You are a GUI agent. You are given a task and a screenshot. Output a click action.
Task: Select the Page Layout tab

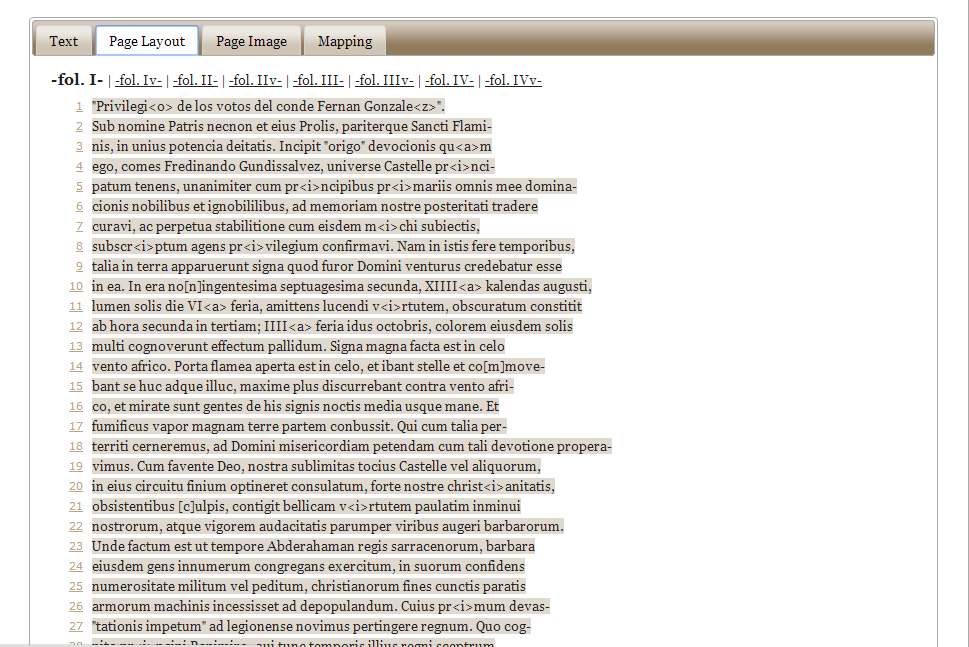(x=147, y=41)
